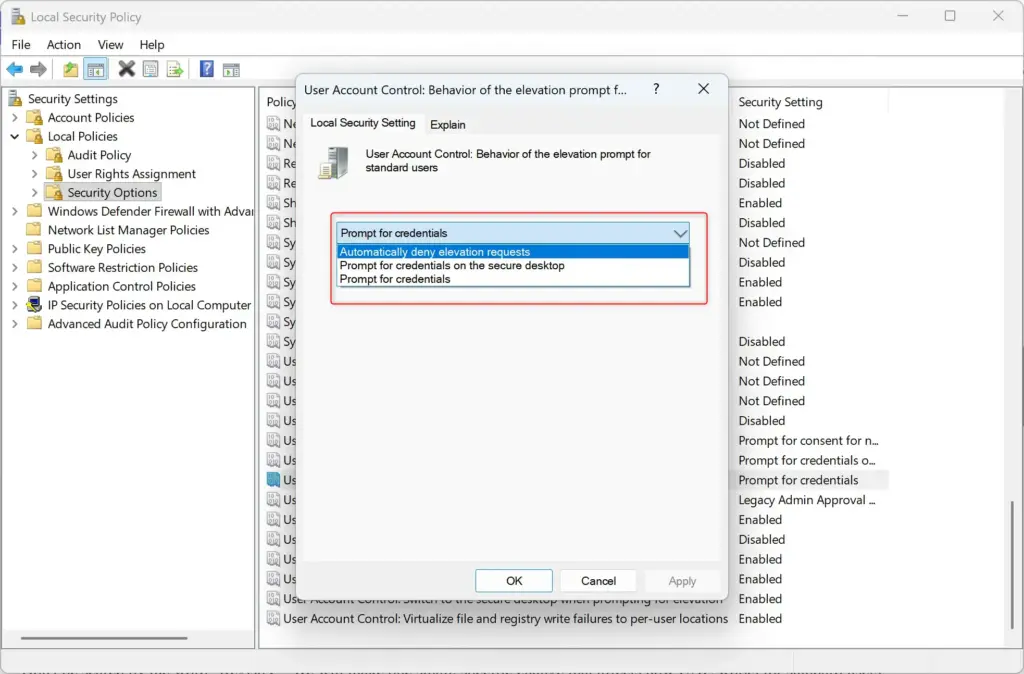The width and height of the screenshot is (1024, 674).
Task: Click the Forward arrow toolbar icon
Action: (39, 69)
